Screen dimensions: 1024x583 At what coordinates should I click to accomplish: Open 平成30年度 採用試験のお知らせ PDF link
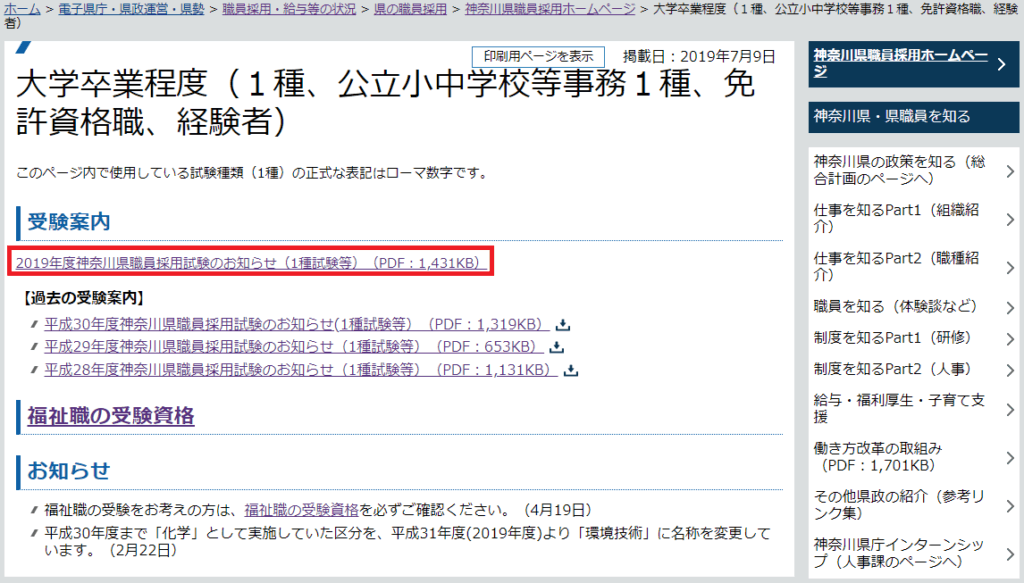(x=297, y=324)
